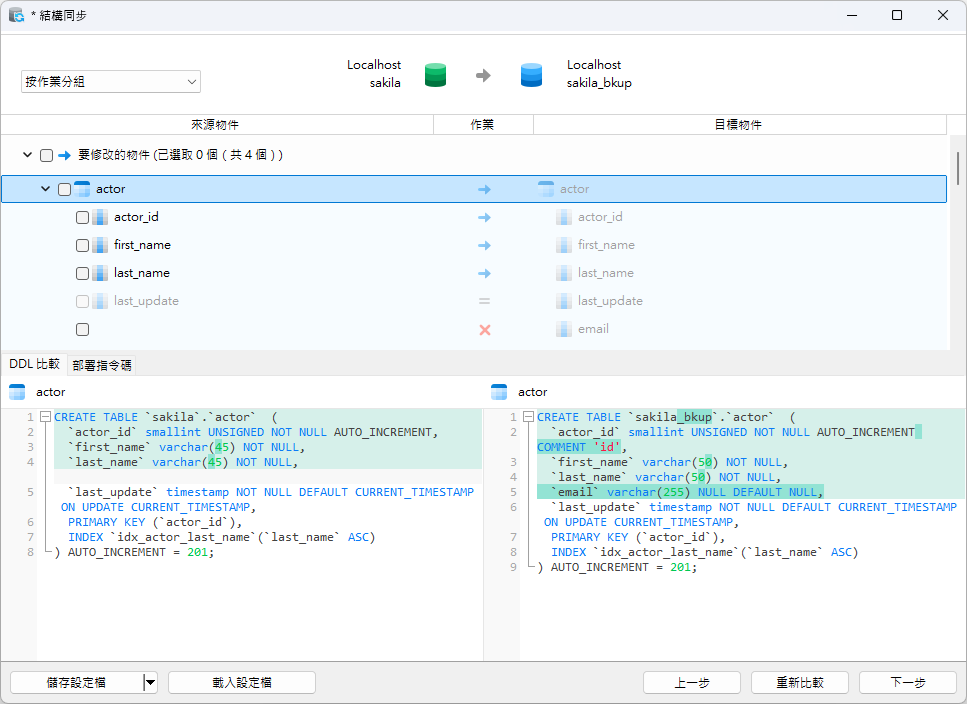This screenshot has height=704, width=967.
Task: Collapse the 要修改的物件 group
Action: [27, 155]
